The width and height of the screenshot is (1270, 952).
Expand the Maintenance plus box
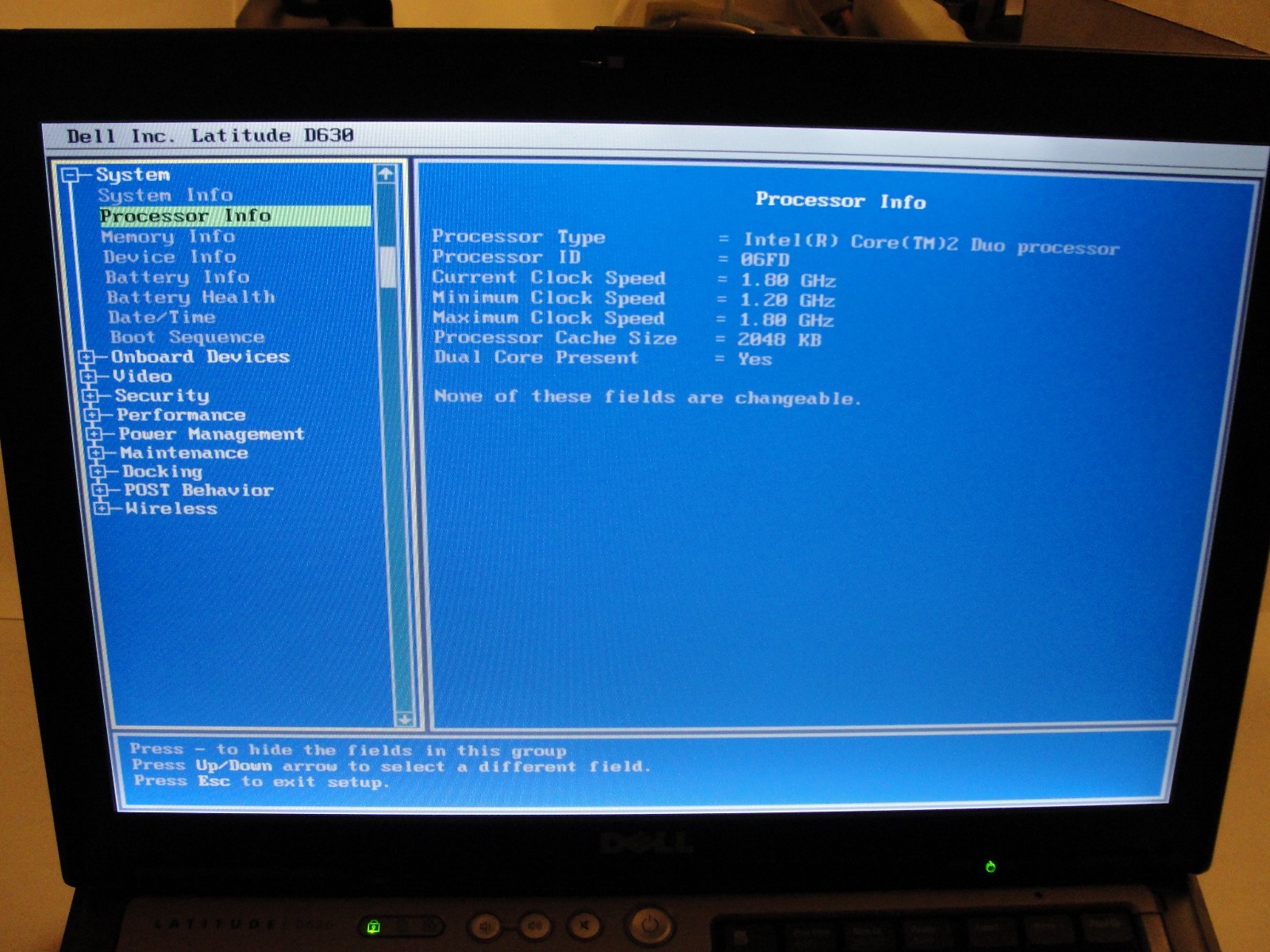(97, 453)
